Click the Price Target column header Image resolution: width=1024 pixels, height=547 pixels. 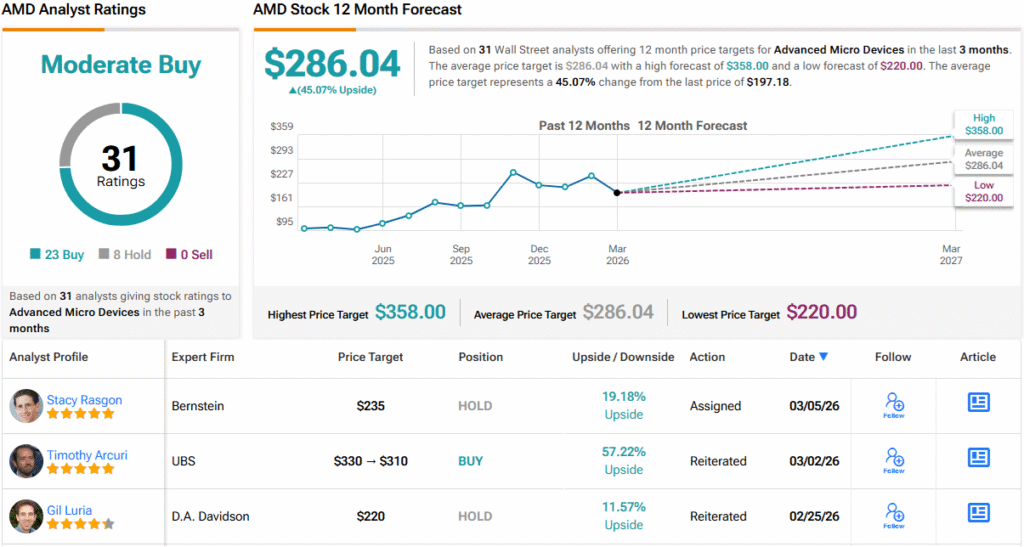(x=370, y=357)
